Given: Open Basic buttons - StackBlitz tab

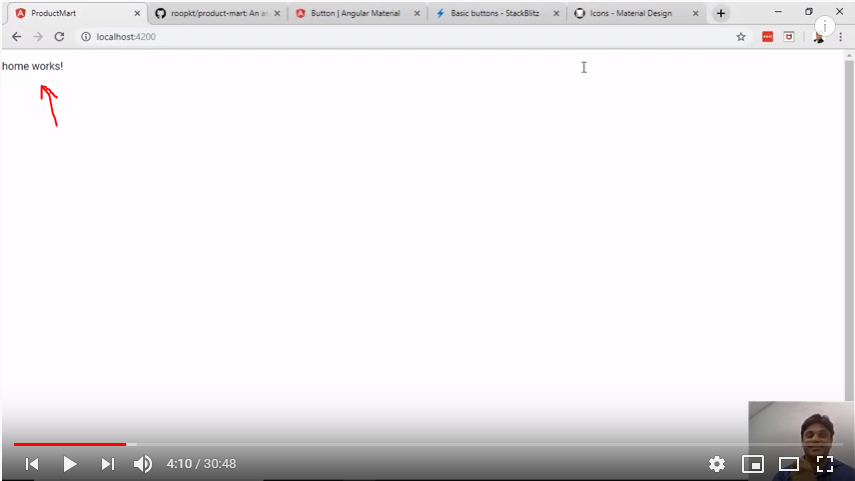Looking at the screenshot, I should coord(492,13).
